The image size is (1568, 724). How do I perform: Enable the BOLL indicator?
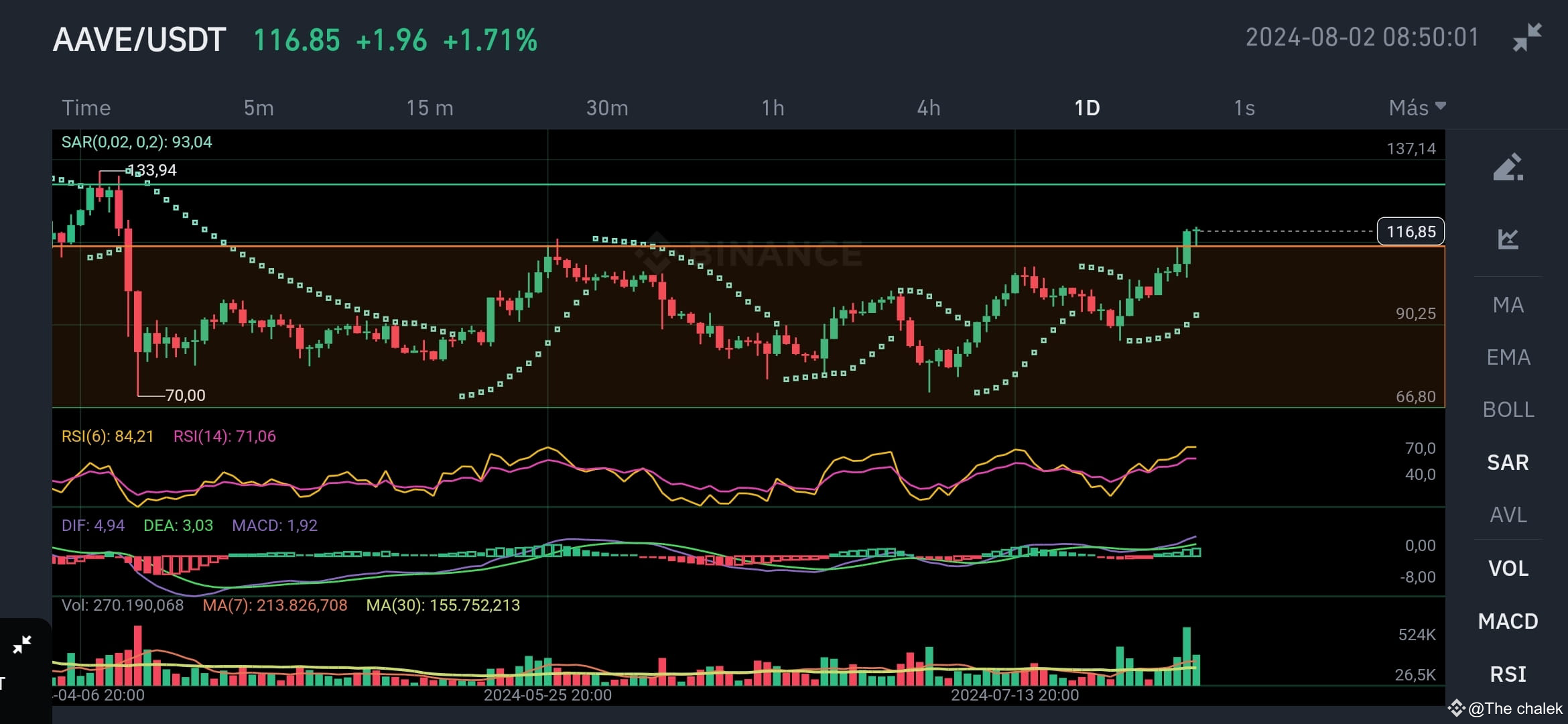pyautogui.click(x=1508, y=410)
